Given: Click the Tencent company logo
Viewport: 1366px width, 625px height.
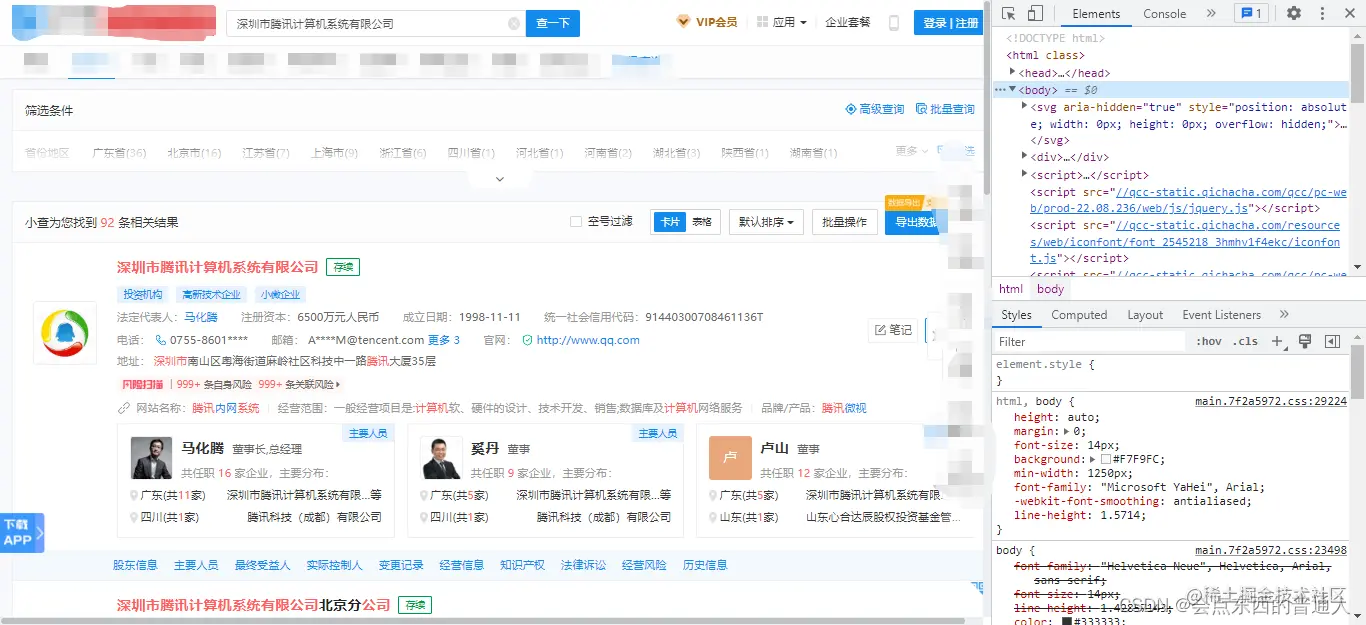Looking at the screenshot, I should [65, 333].
